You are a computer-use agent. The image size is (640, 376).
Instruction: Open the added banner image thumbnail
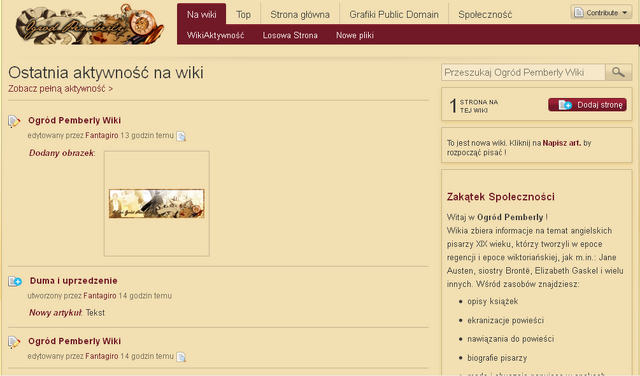[157, 203]
